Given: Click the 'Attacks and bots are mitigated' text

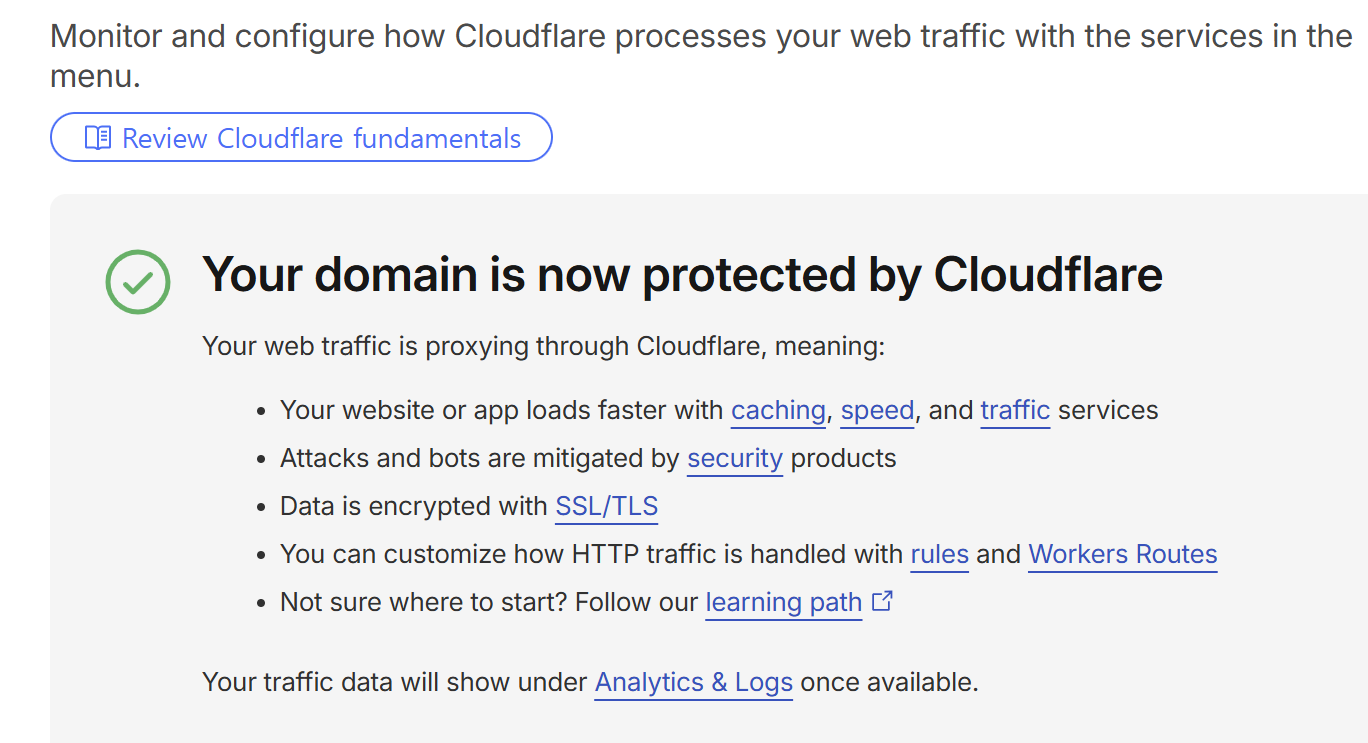Looking at the screenshot, I should 482,458.
